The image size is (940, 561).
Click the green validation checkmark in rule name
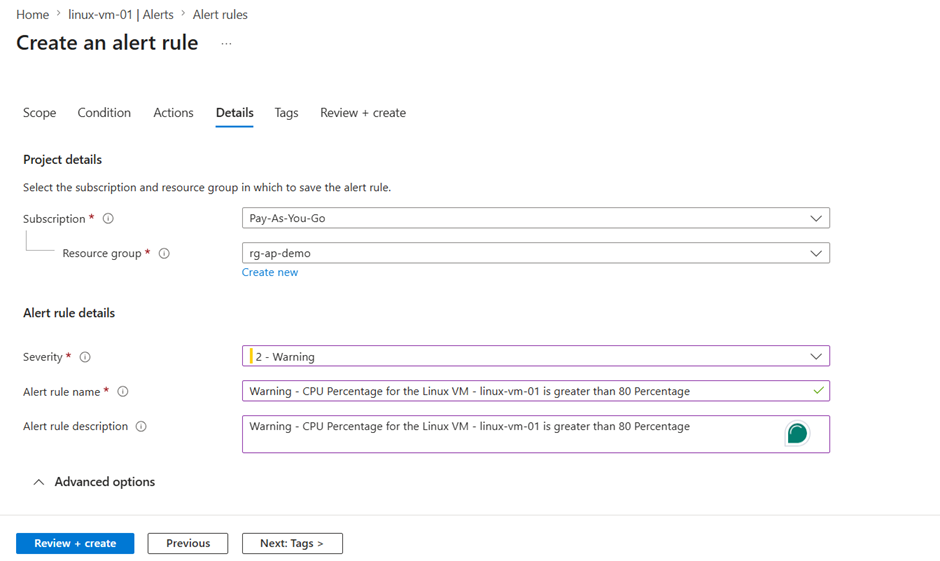pos(818,391)
